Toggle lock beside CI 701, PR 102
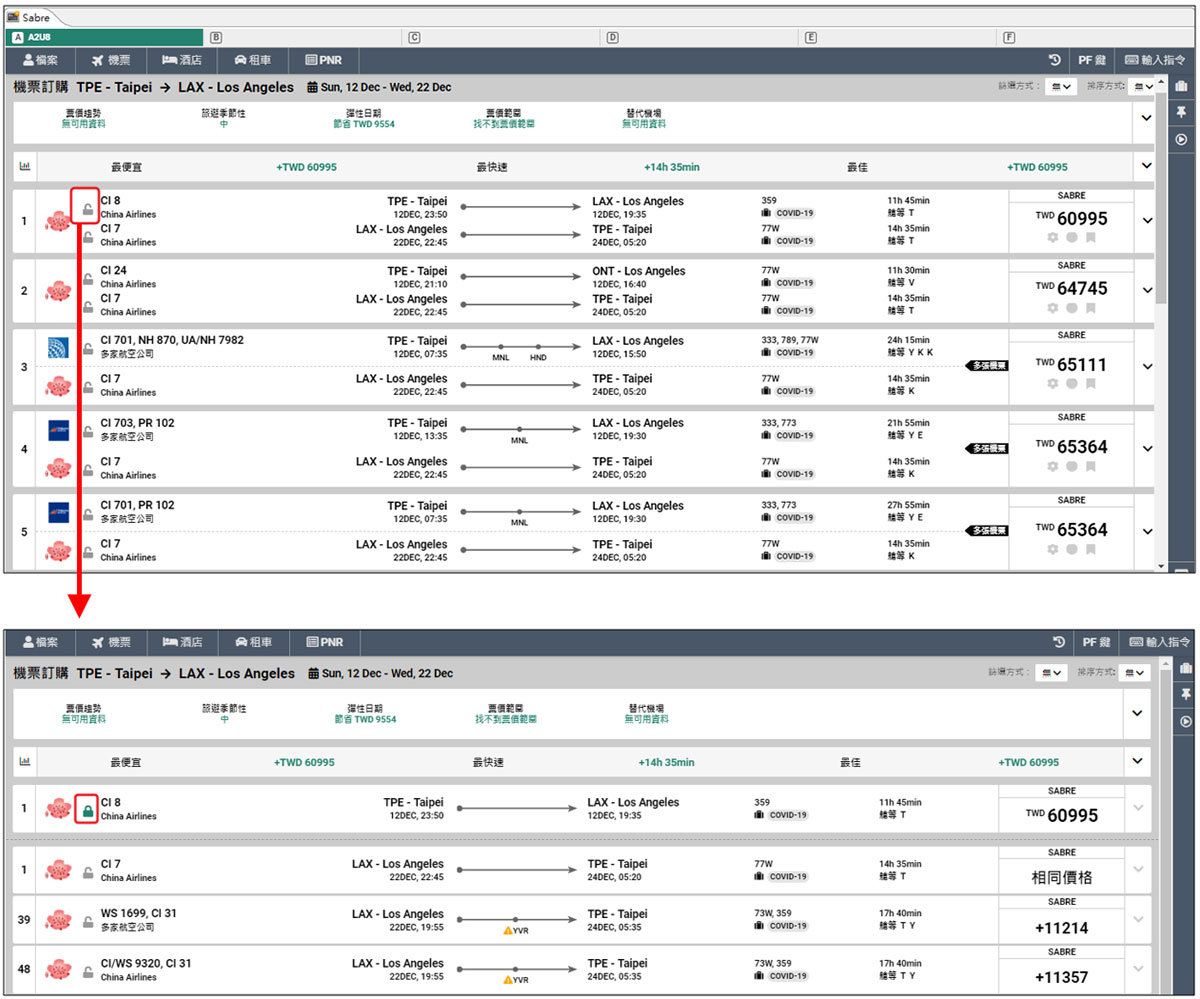This screenshot has height=999, width=1200. pos(88,513)
